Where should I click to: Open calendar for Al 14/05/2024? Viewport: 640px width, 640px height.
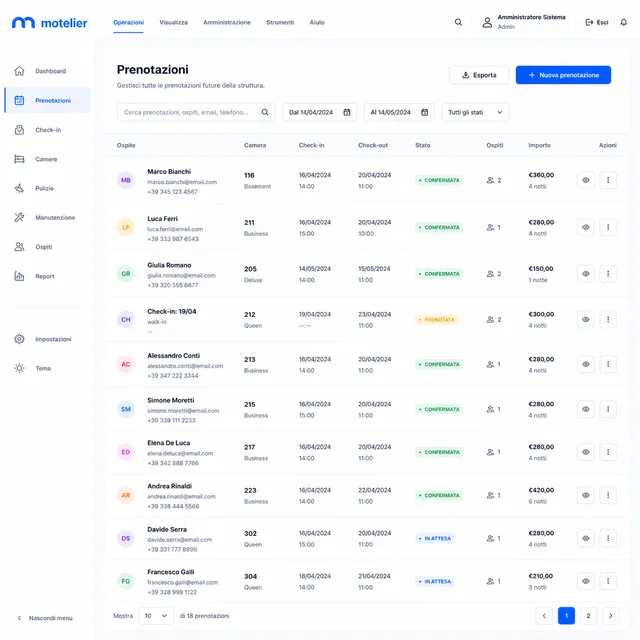coord(424,112)
